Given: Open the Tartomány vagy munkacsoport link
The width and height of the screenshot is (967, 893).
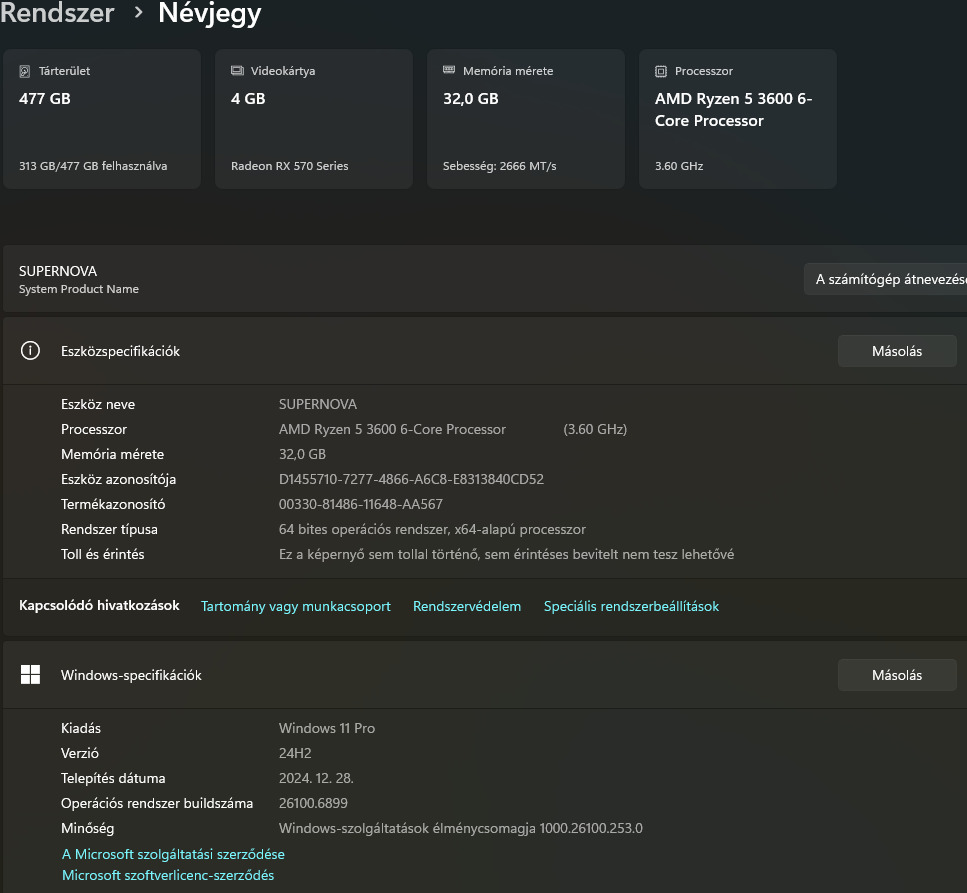Looking at the screenshot, I should (296, 606).
